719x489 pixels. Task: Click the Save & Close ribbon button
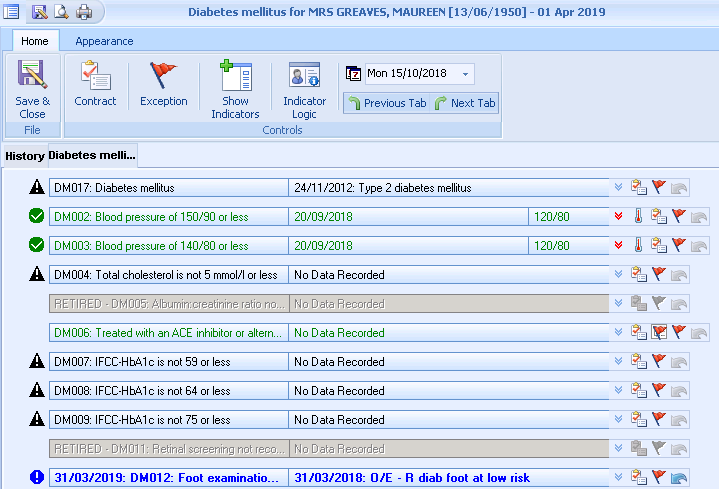pyautogui.click(x=32, y=89)
